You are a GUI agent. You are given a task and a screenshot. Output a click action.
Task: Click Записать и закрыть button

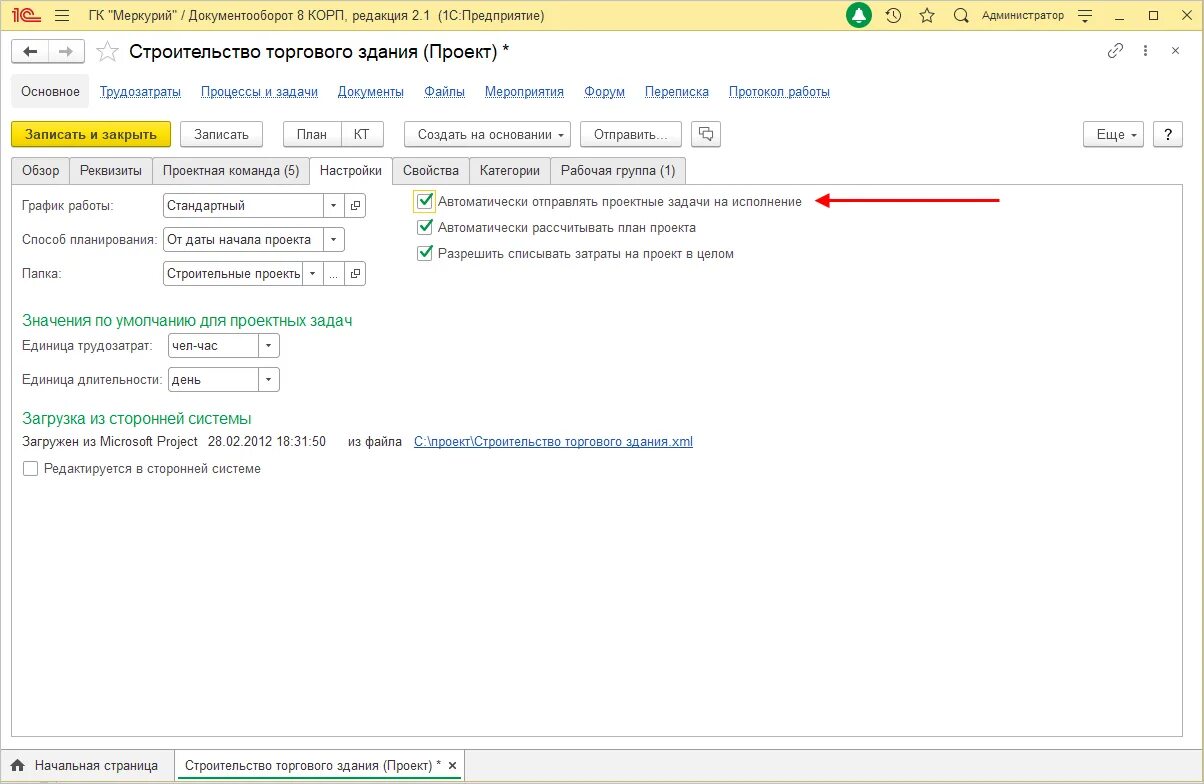tap(91, 135)
